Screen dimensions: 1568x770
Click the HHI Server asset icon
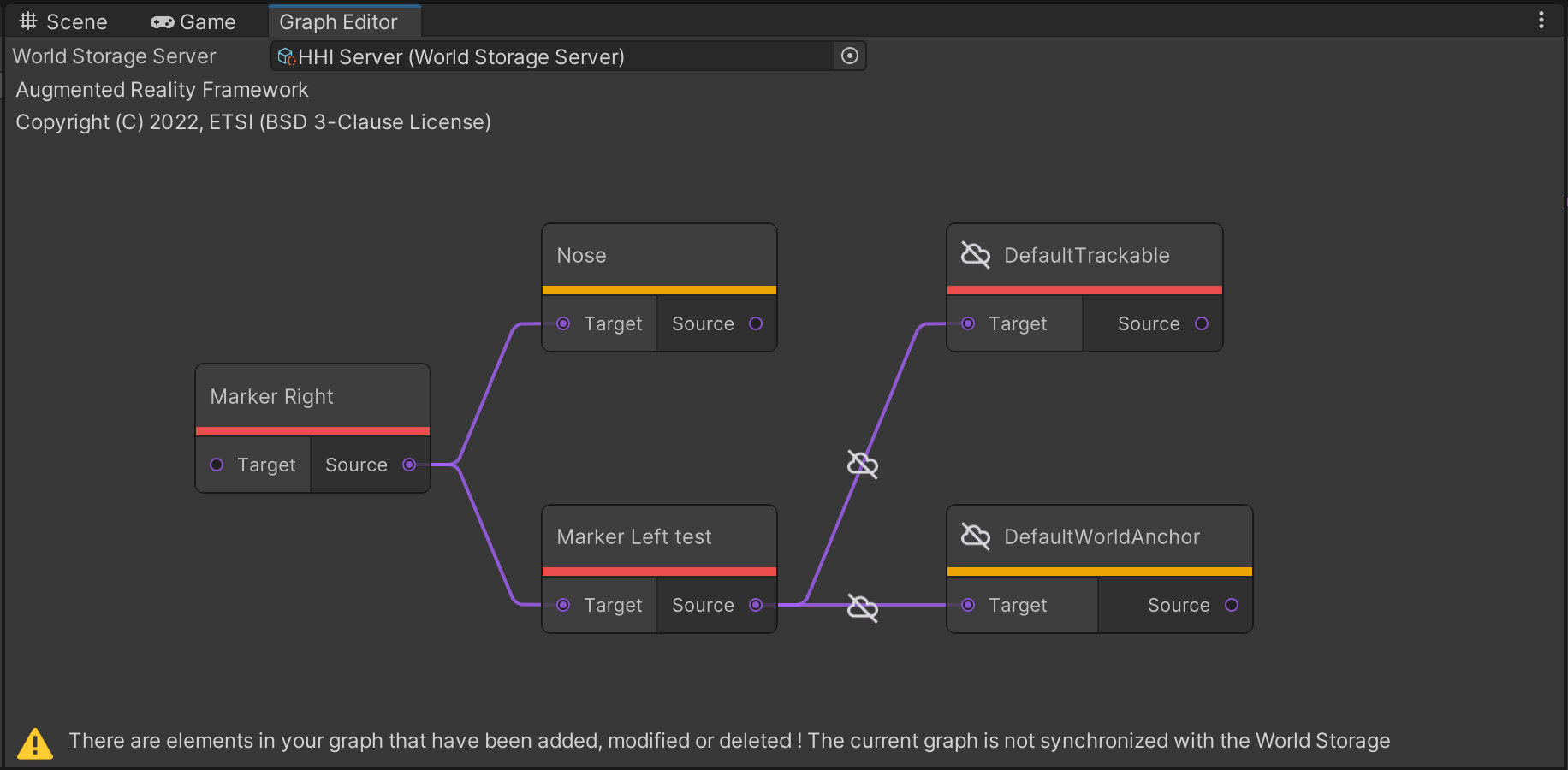point(286,57)
